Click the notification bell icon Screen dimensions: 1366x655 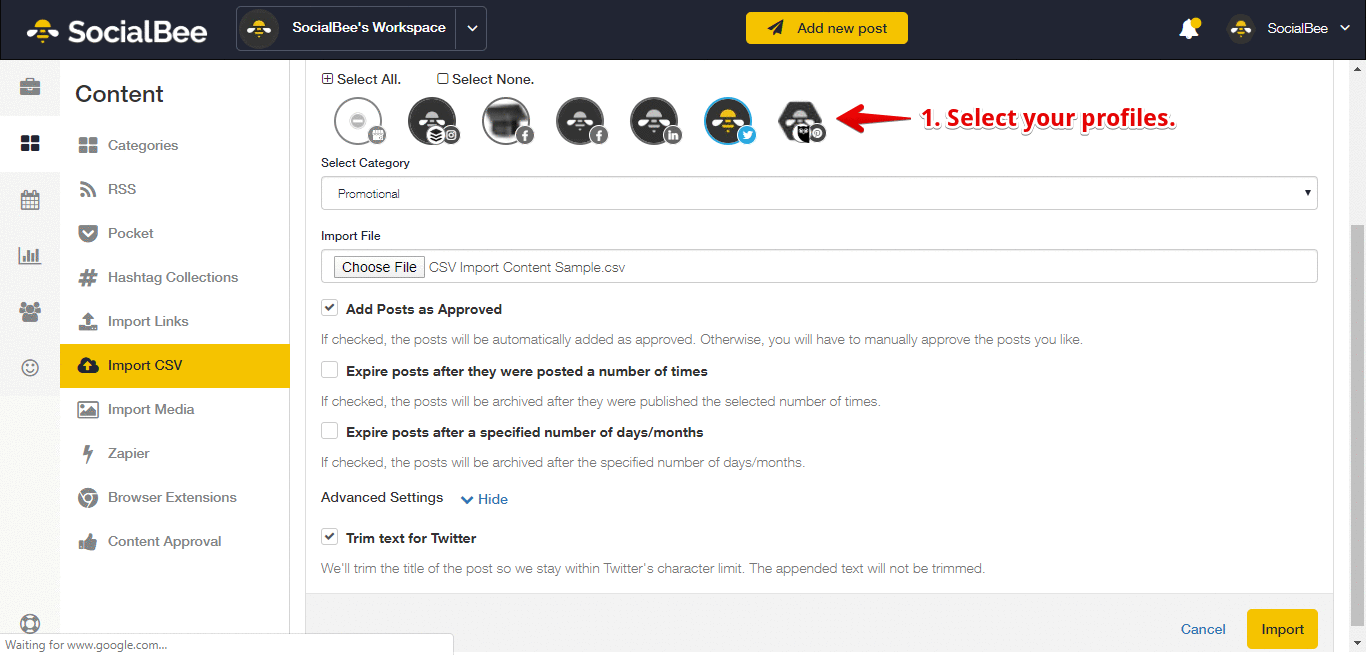coord(1189,29)
